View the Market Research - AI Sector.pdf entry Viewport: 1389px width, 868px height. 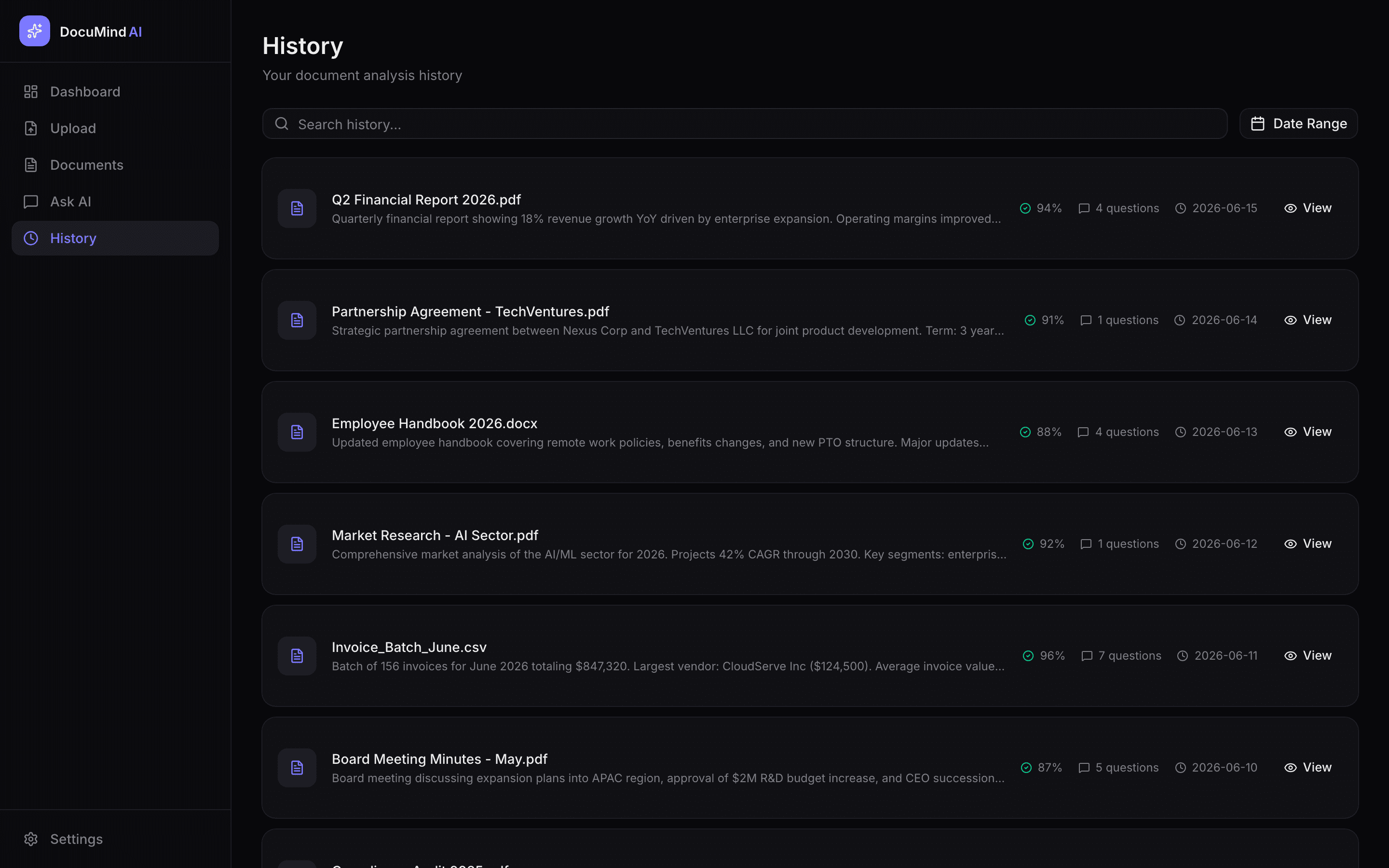pos(1307,544)
